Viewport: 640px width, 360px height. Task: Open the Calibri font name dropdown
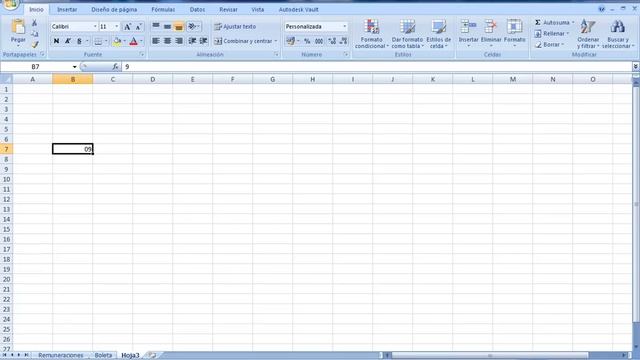[x=95, y=27]
